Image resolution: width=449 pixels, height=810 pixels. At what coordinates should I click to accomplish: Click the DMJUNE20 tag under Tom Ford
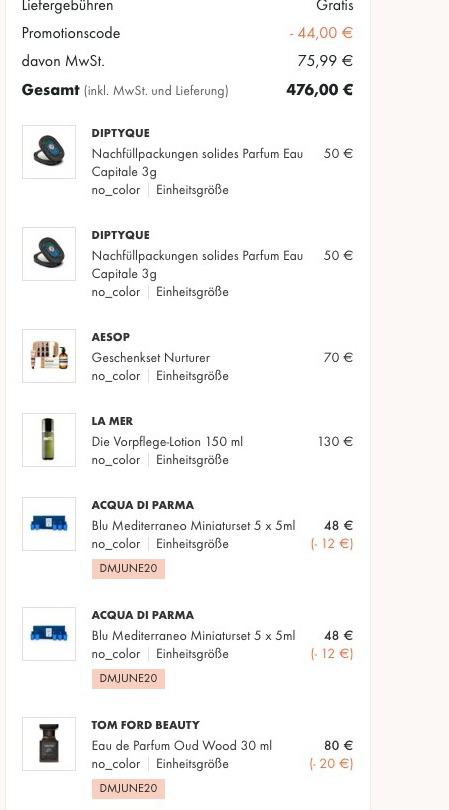(128, 789)
